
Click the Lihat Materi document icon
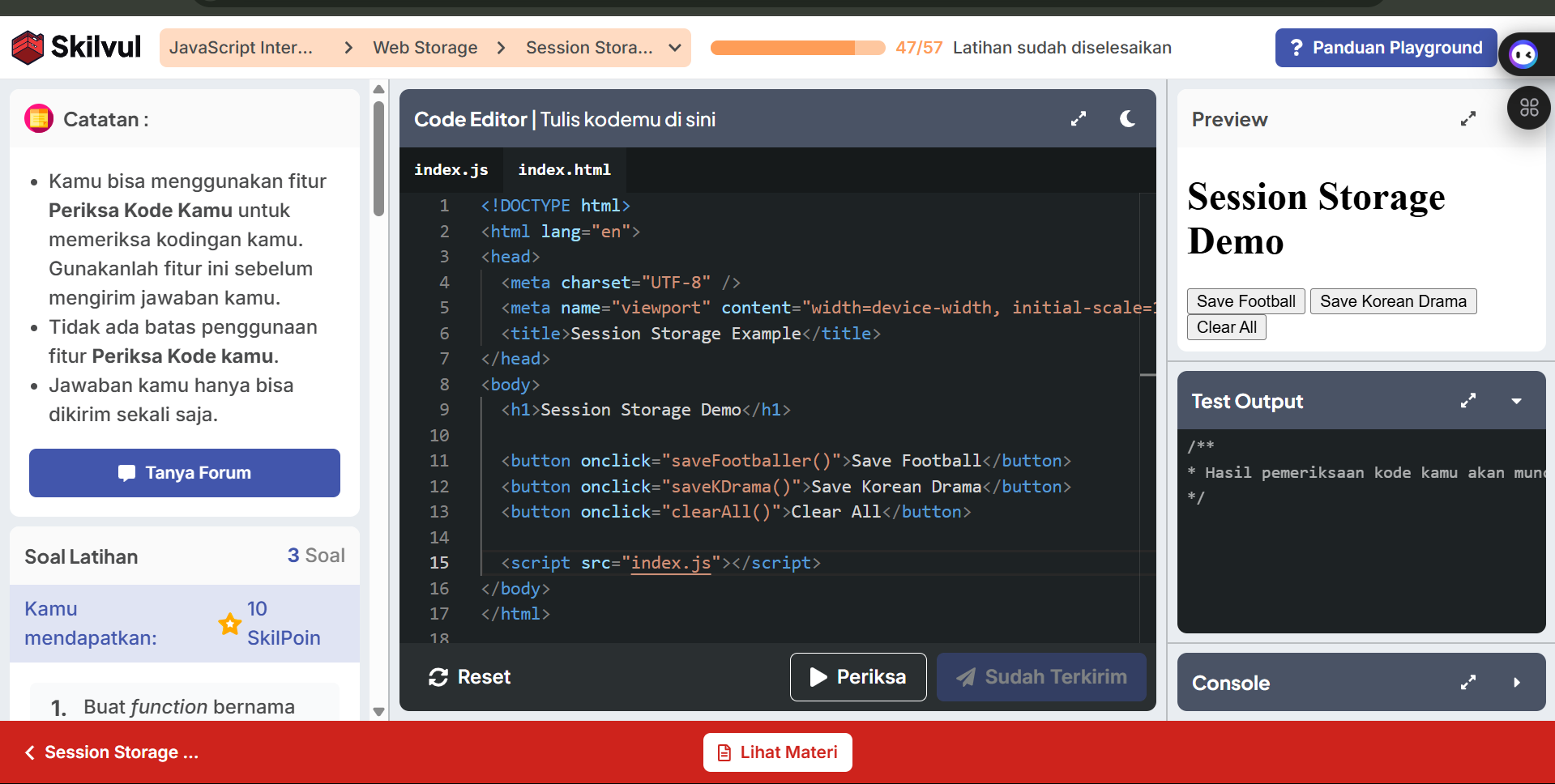[x=724, y=752]
